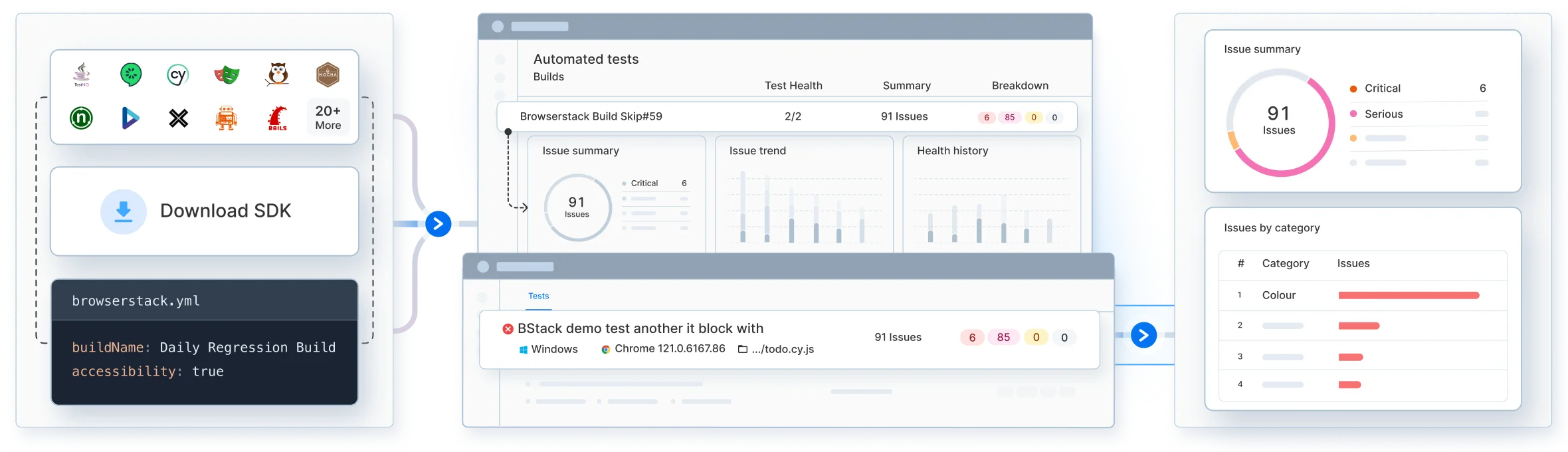Select the Colour category row
Image resolution: width=1568 pixels, height=452 pixels.
(1363, 296)
